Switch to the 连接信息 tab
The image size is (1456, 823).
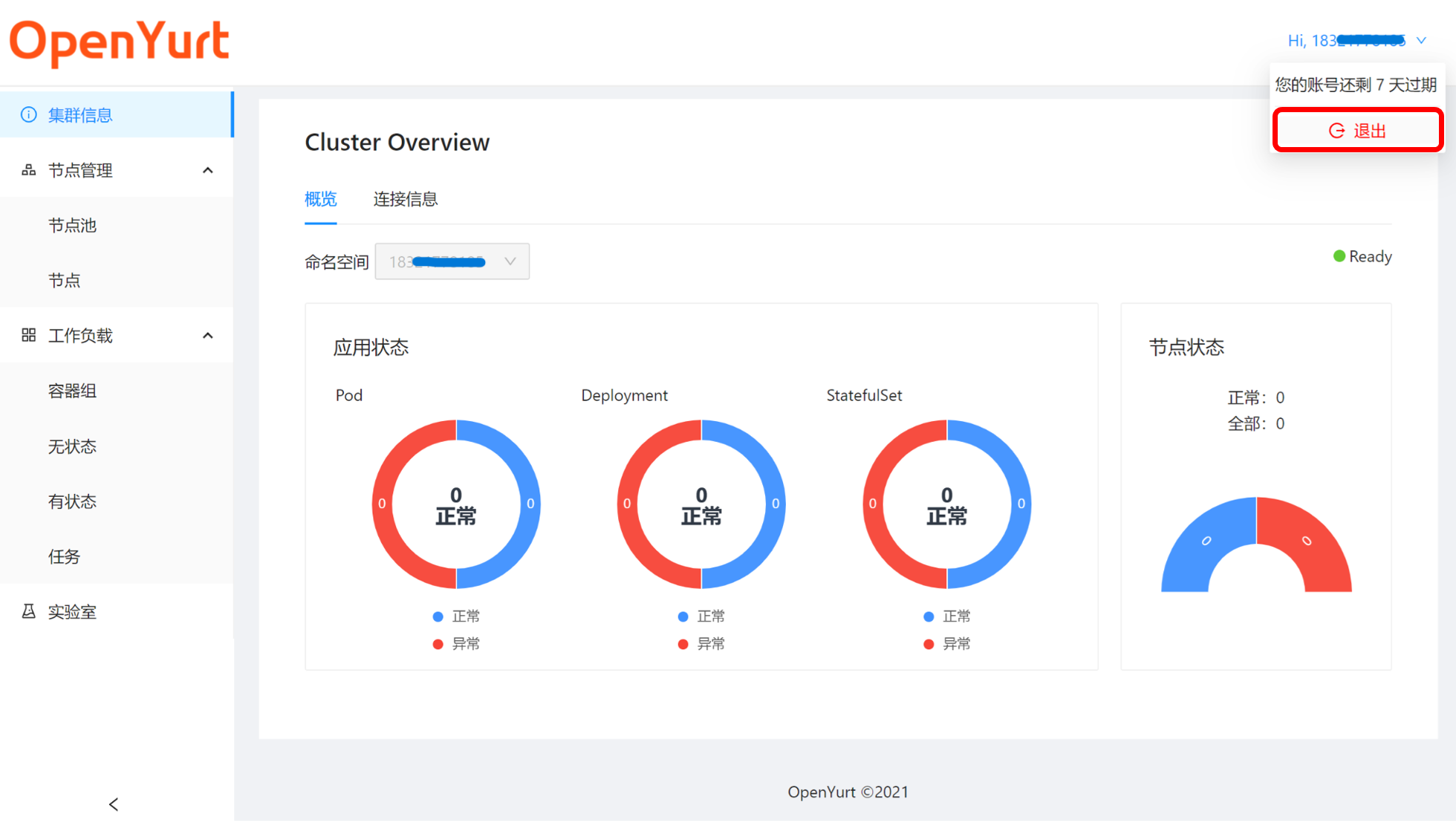point(406,199)
